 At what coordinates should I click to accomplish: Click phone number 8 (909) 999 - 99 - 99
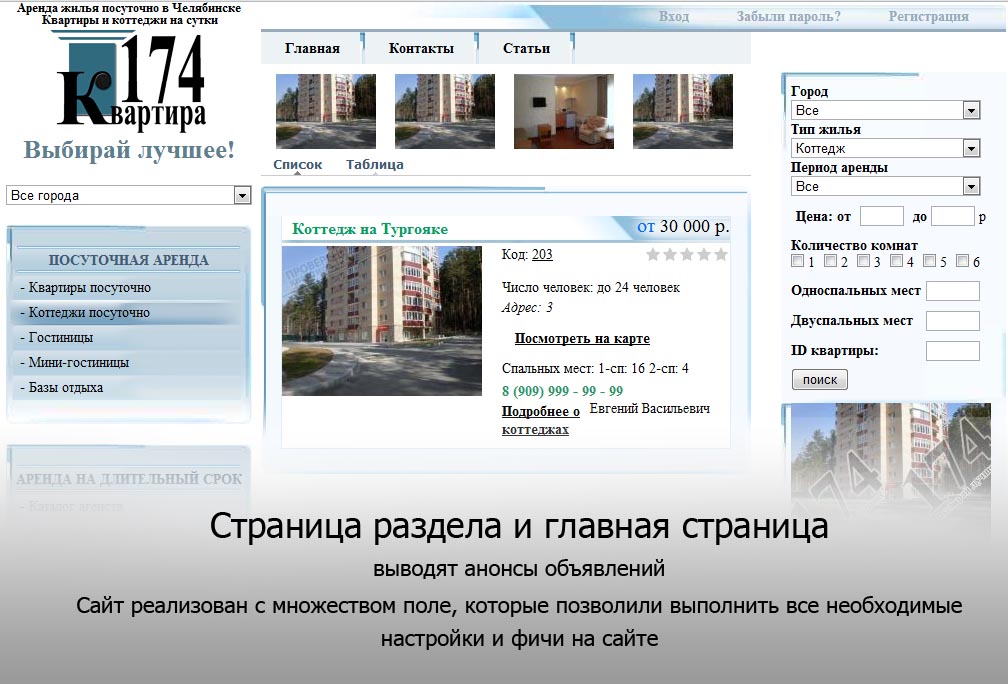click(x=562, y=391)
